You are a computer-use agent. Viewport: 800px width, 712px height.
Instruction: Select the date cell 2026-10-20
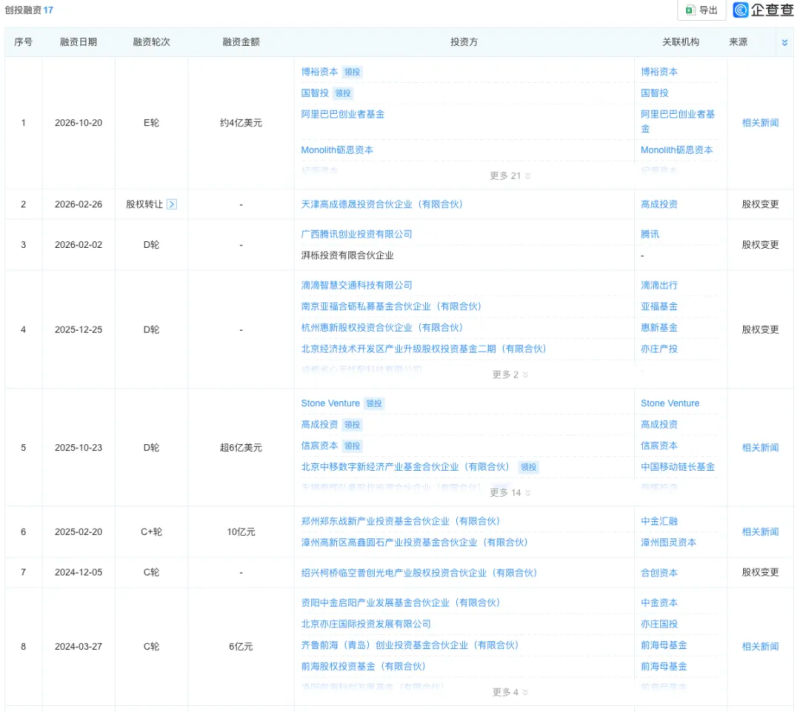point(79,123)
